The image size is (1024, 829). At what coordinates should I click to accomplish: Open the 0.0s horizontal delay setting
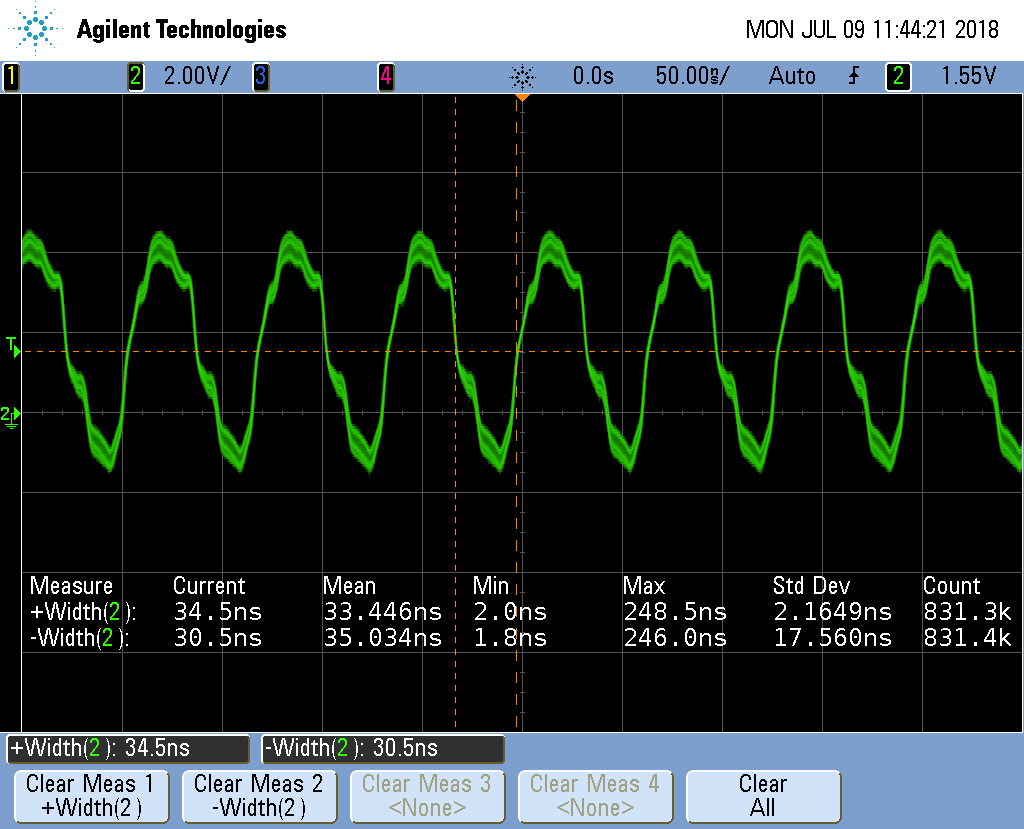click(x=593, y=76)
